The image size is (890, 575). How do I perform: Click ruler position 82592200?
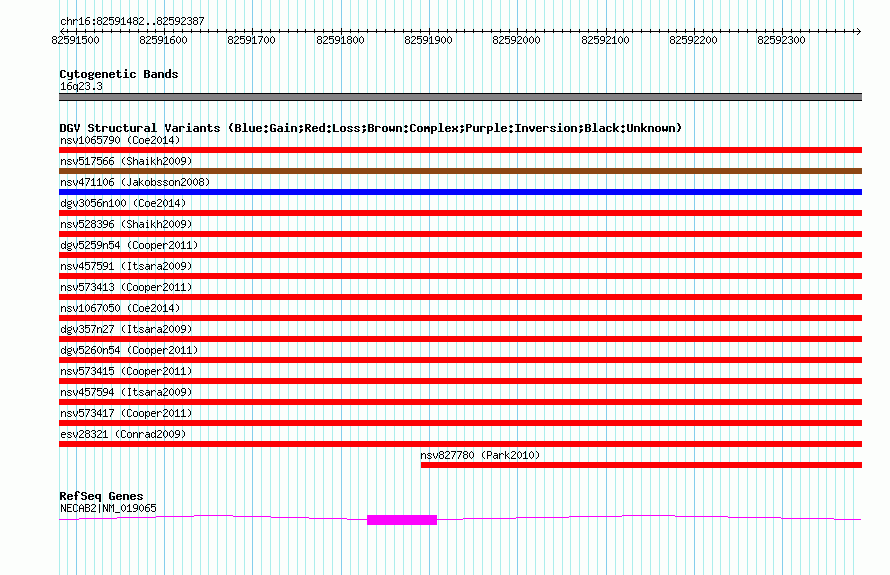[x=694, y=40]
